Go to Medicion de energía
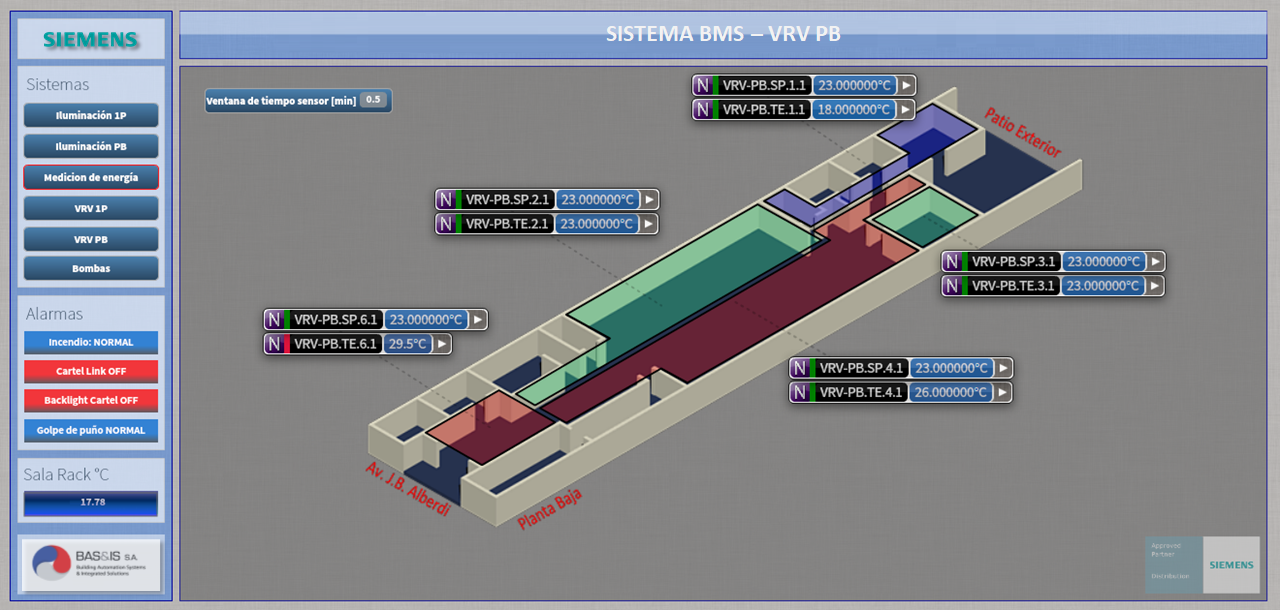This screenshot has width=1280, height=610. pyautogui.click(x=91, y=177)
